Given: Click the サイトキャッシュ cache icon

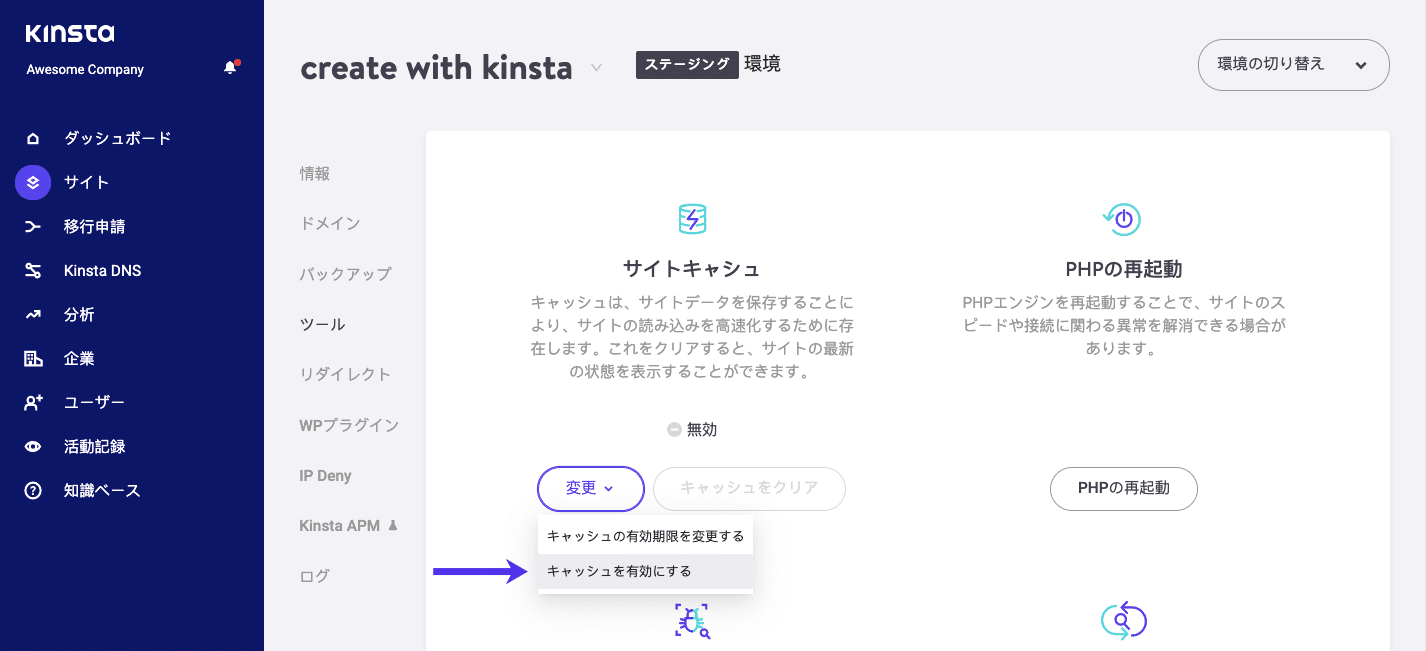Looking at the screenshot, I should [x=691, y=219].
